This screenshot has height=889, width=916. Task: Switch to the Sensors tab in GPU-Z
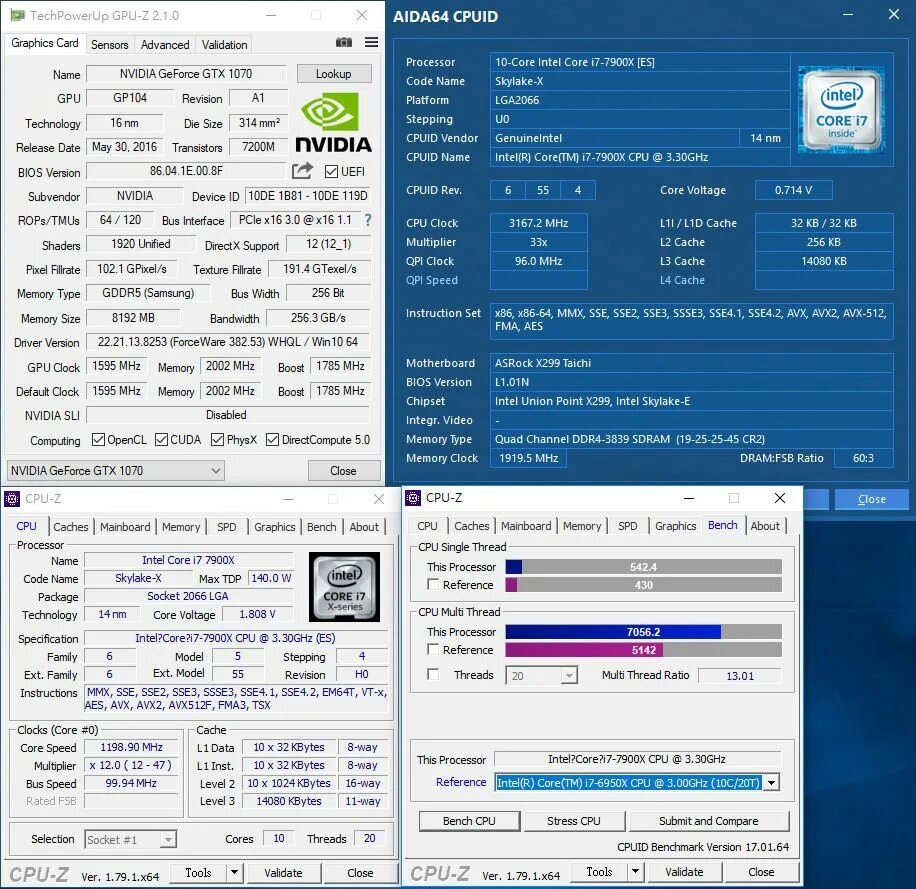click(x=109, y=45)
